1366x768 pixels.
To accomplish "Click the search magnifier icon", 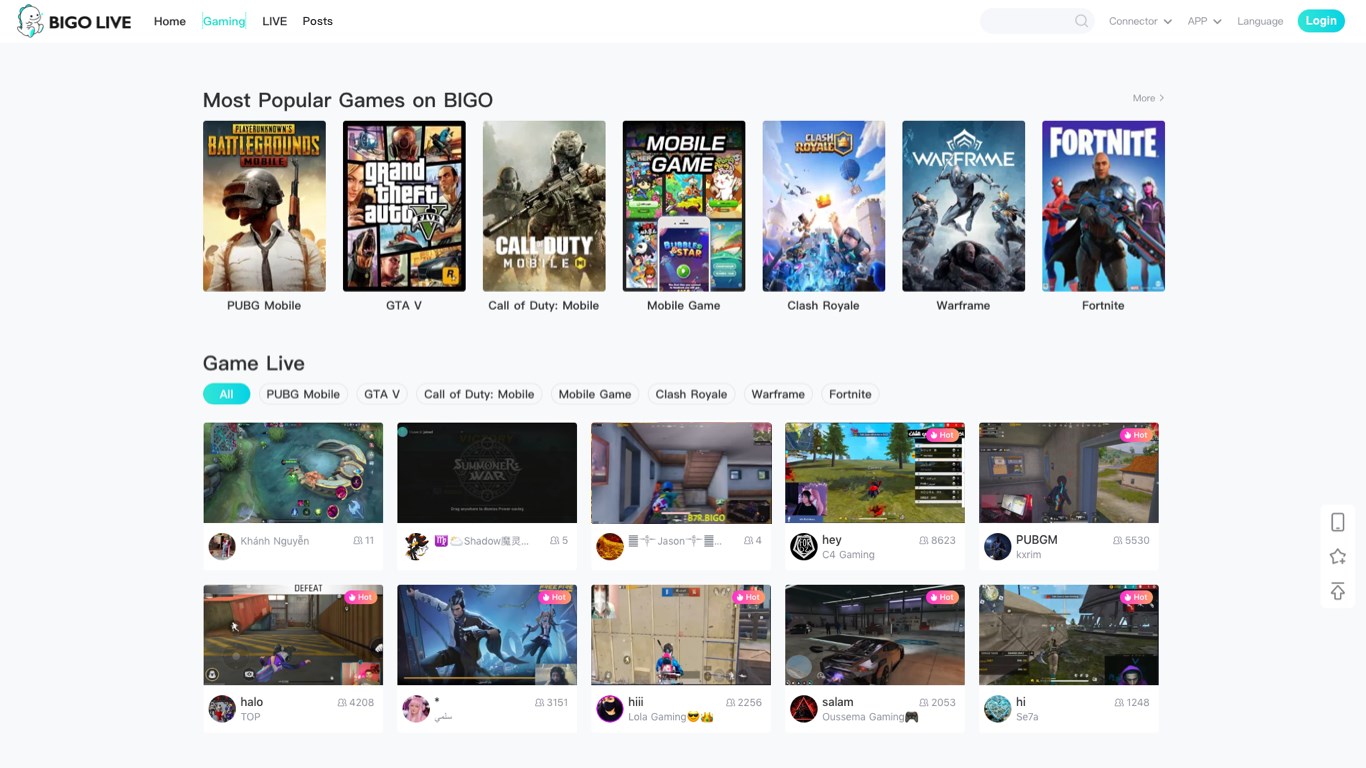I will coord(1081,20).
